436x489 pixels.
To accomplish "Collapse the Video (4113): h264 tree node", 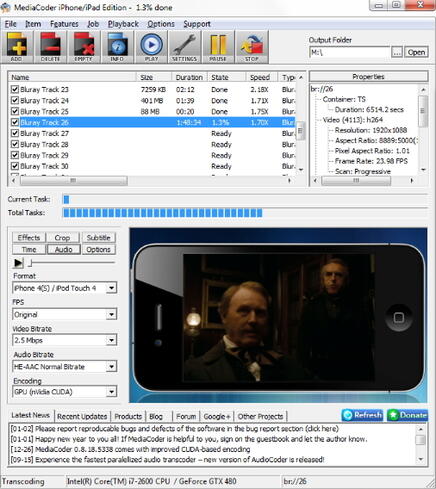I will click(352, 120).
